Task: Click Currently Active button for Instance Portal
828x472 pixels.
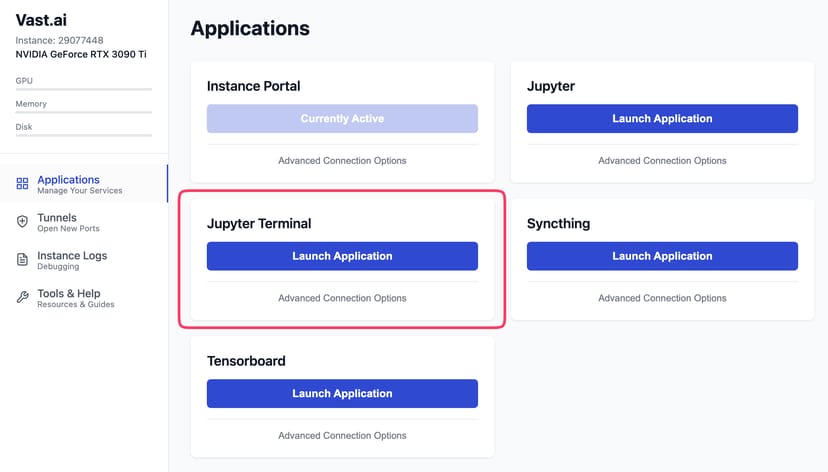Action: point(342,119)
